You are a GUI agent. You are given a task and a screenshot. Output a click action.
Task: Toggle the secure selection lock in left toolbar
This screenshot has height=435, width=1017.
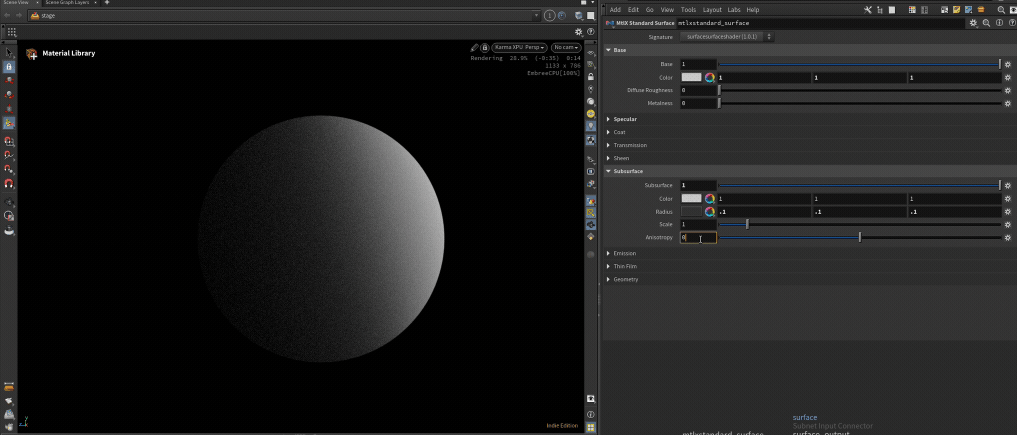(x=9, y=67)
